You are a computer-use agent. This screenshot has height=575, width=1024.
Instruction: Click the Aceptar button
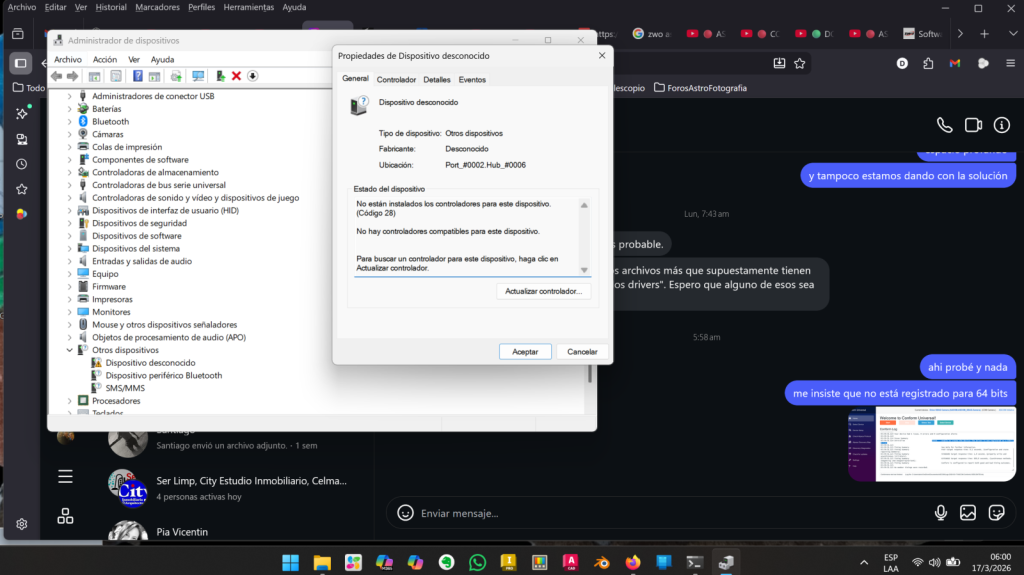click(x=525, y=352)
